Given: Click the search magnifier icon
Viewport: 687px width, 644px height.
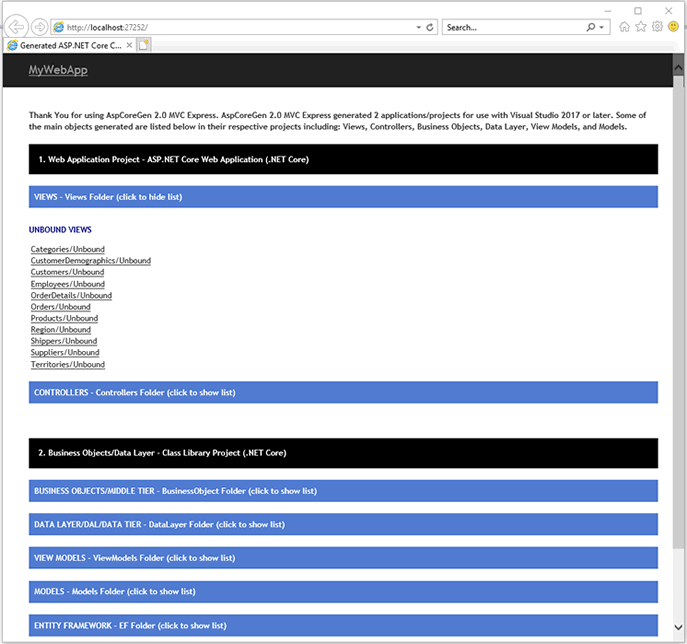Looking at the screenshot, I should [x=591, y=27].
